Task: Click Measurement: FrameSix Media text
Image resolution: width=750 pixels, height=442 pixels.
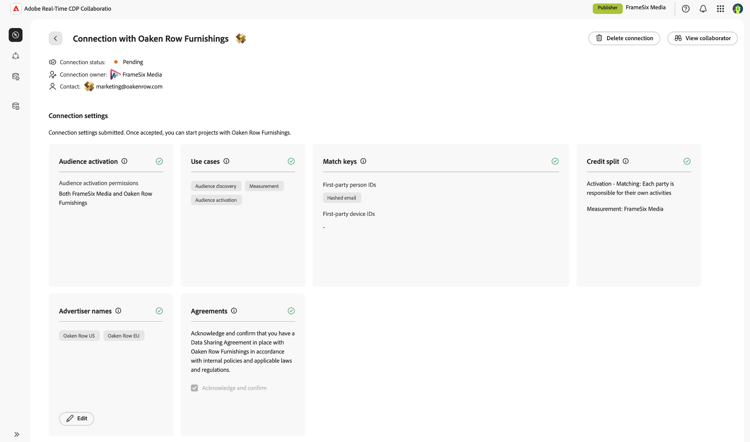Action: coord(625,209)
